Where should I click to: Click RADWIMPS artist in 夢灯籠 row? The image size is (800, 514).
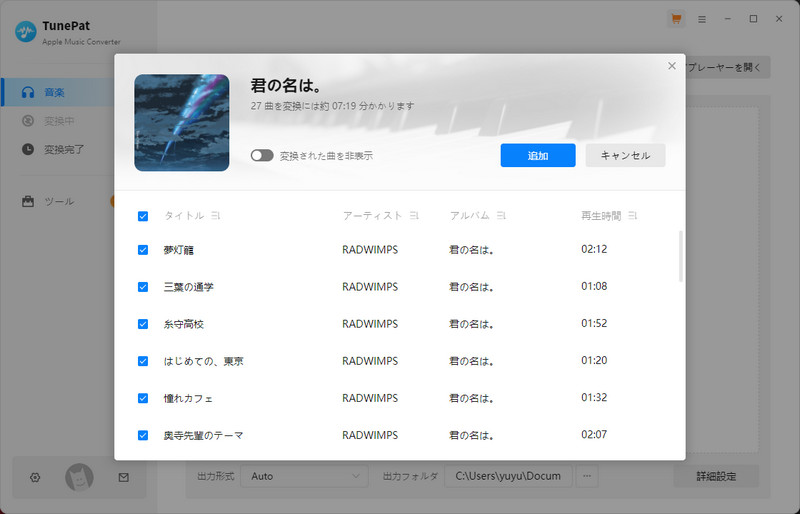click(x=370, y=250)
